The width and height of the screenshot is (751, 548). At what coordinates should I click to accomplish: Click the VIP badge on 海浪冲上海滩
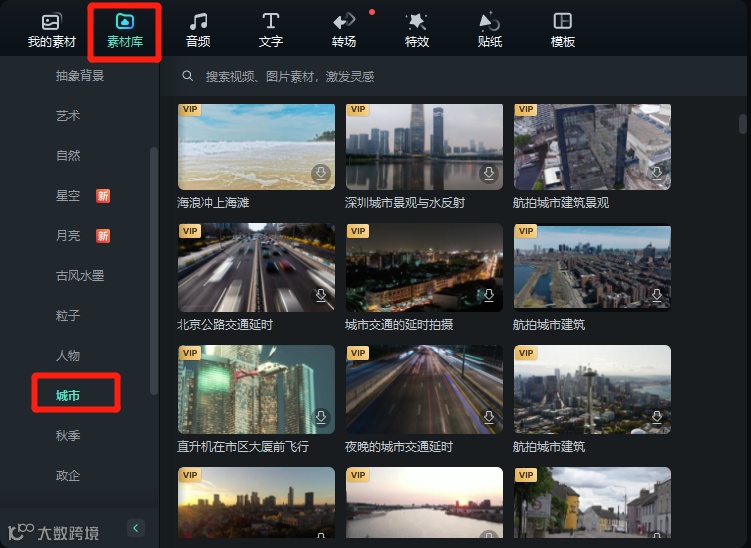(x=189, y=110)
